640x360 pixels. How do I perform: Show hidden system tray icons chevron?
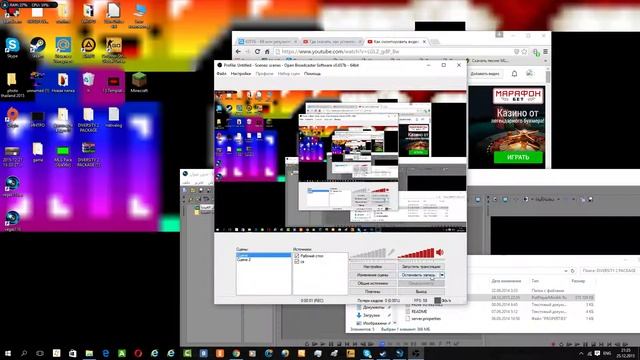[x=581, y=353]
